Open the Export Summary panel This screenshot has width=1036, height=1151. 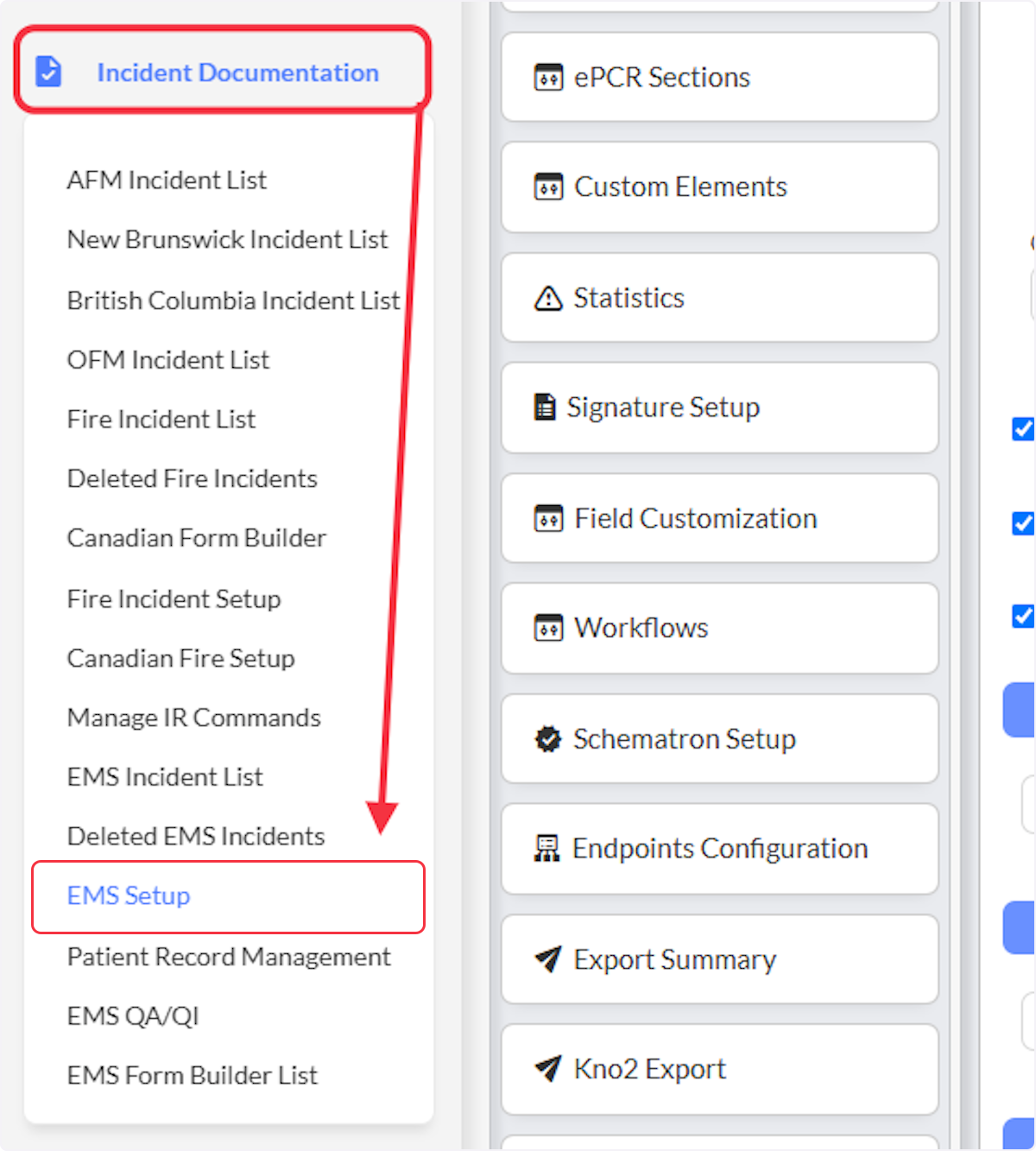pyautogui.click(x=719, y=959)
